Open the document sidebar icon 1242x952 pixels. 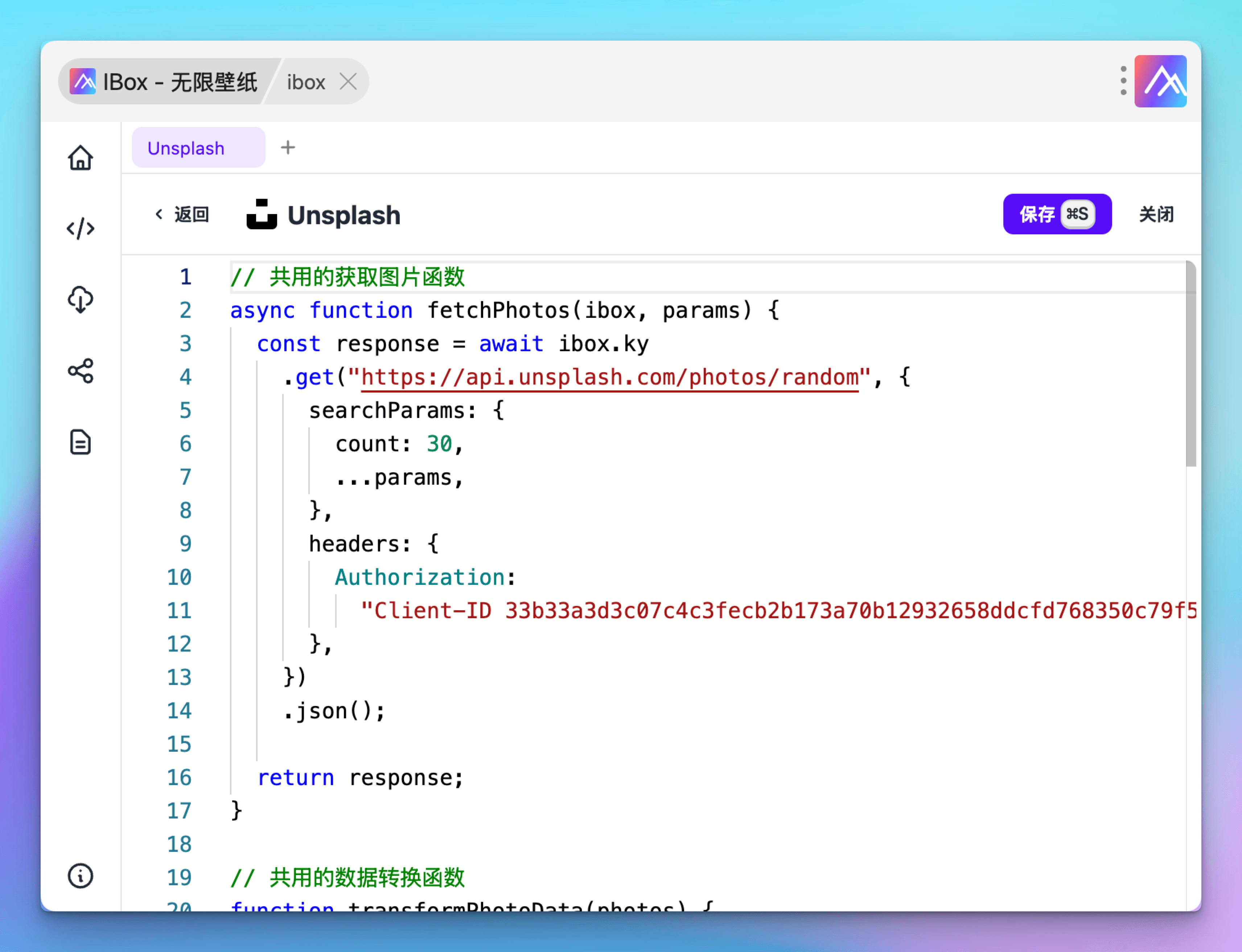click(81, 442)
